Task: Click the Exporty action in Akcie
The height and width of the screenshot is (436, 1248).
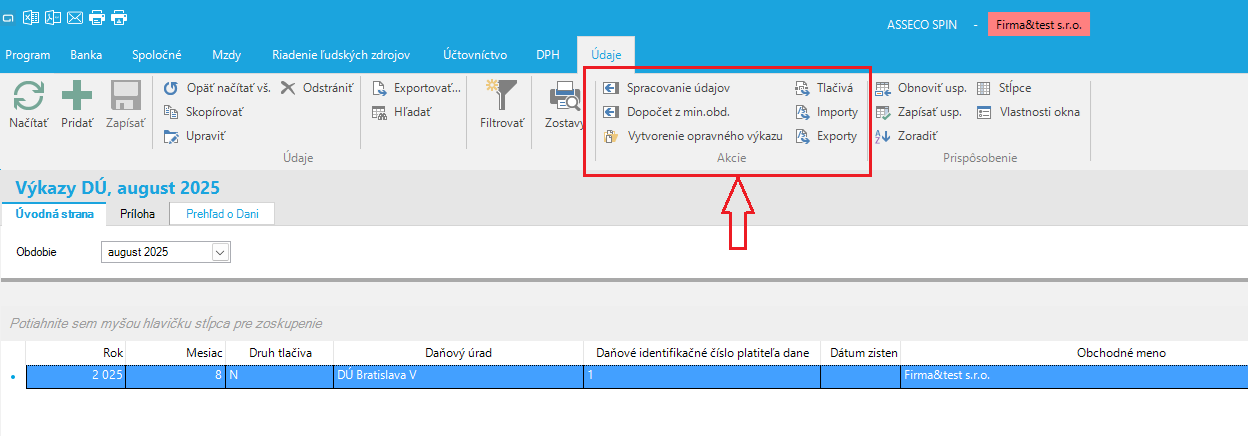Action: click(836, 136)
